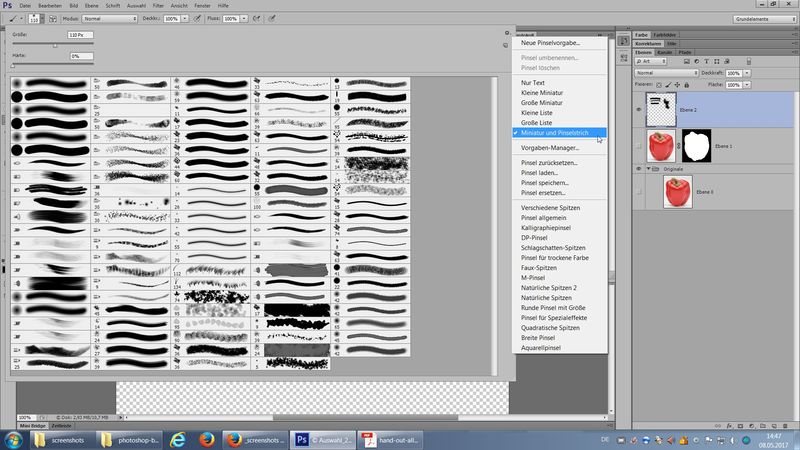Switch to the Kanäle tab
The width and height of the screenshot is (800, 450).
pos(665,52)
